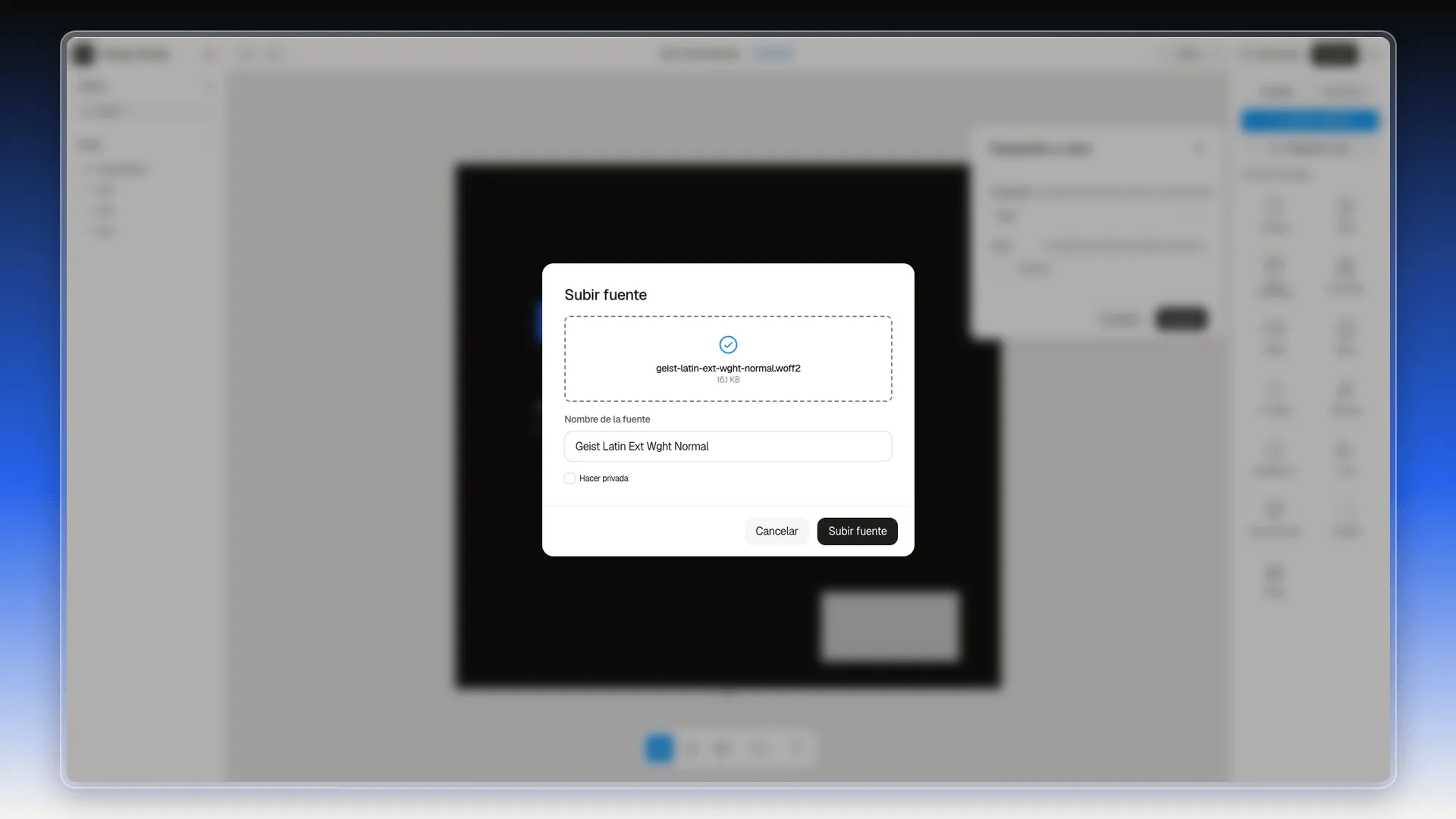Click the 16.1 KB file size text
The width and height of the screenshot is (1456, 819).
pyautogui.click(x=728, y=380)
